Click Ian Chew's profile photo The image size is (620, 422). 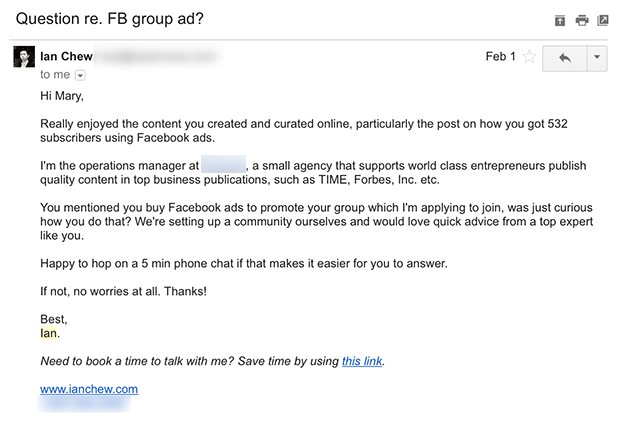[x=24, y=57]
